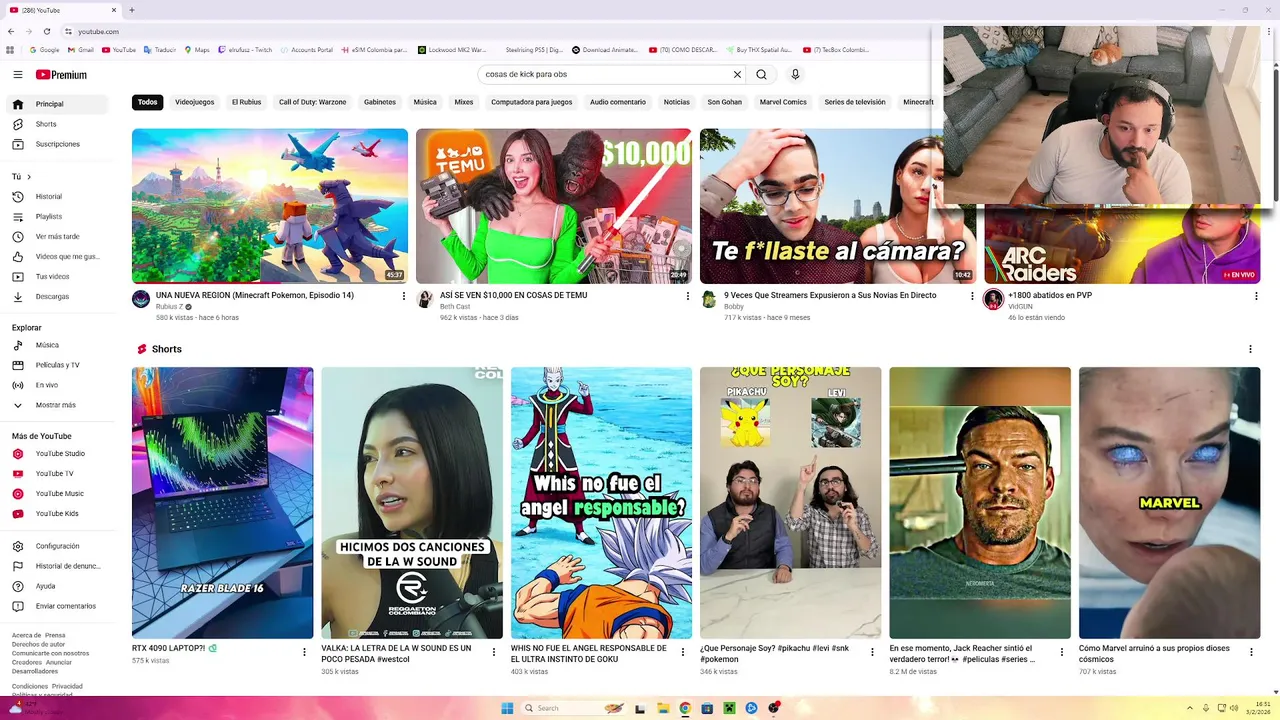Select the Gabinetes filter chip
The width and height of the screenshot is (1280, 720).
380,102
